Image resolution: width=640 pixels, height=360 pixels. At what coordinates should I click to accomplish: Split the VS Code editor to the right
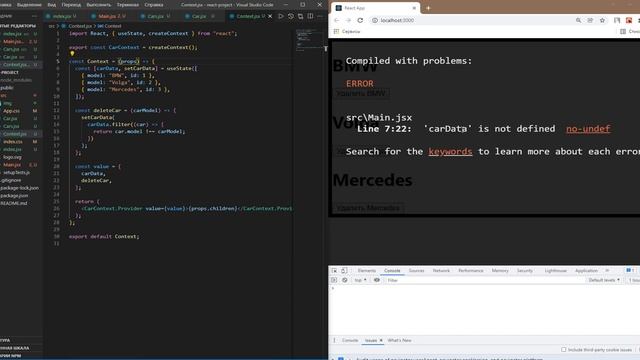(x=310, y=16)
